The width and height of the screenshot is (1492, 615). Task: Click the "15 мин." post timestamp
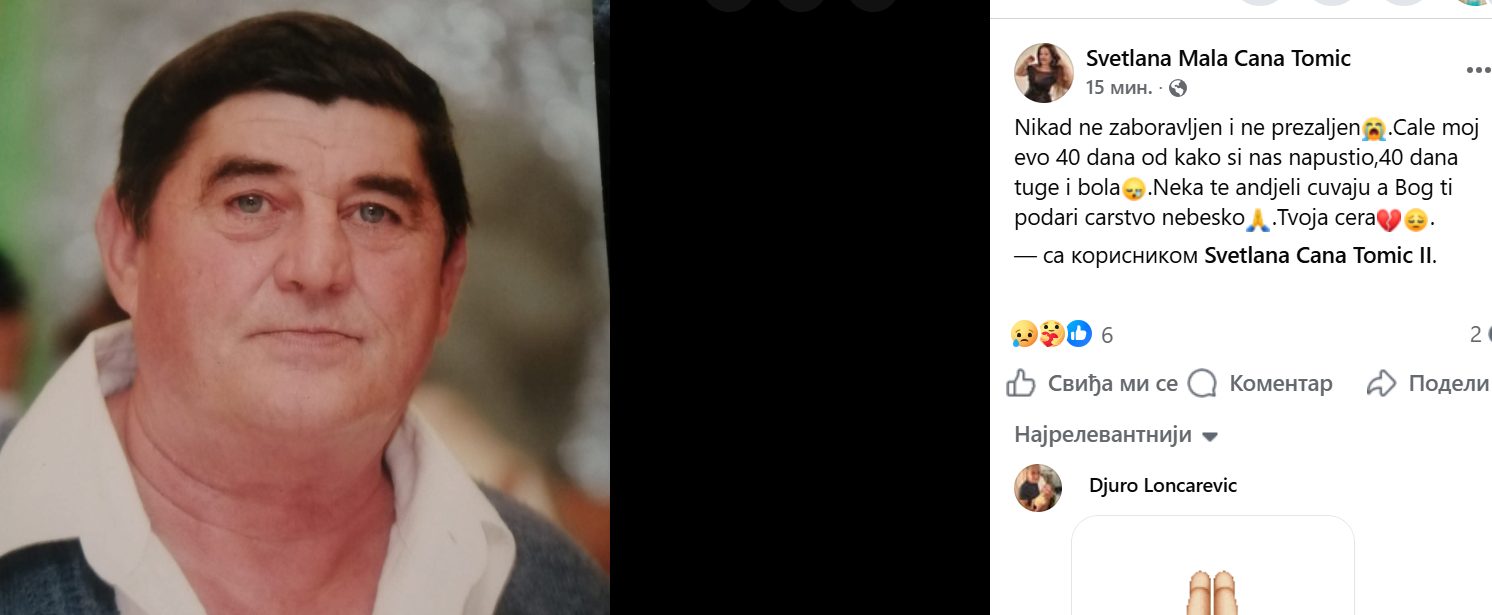click(x=1118, y=88)
